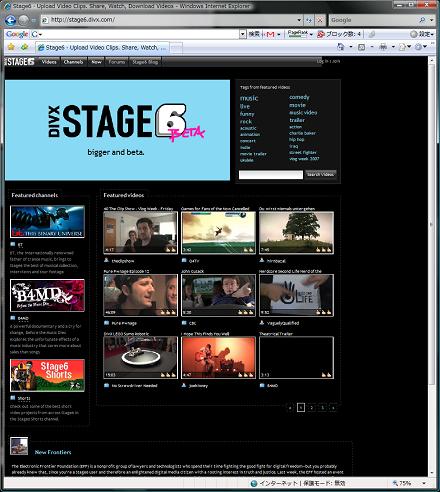Open the Favorites Center star icon
This screenshot has width=440, height=492.
point(11,47)
